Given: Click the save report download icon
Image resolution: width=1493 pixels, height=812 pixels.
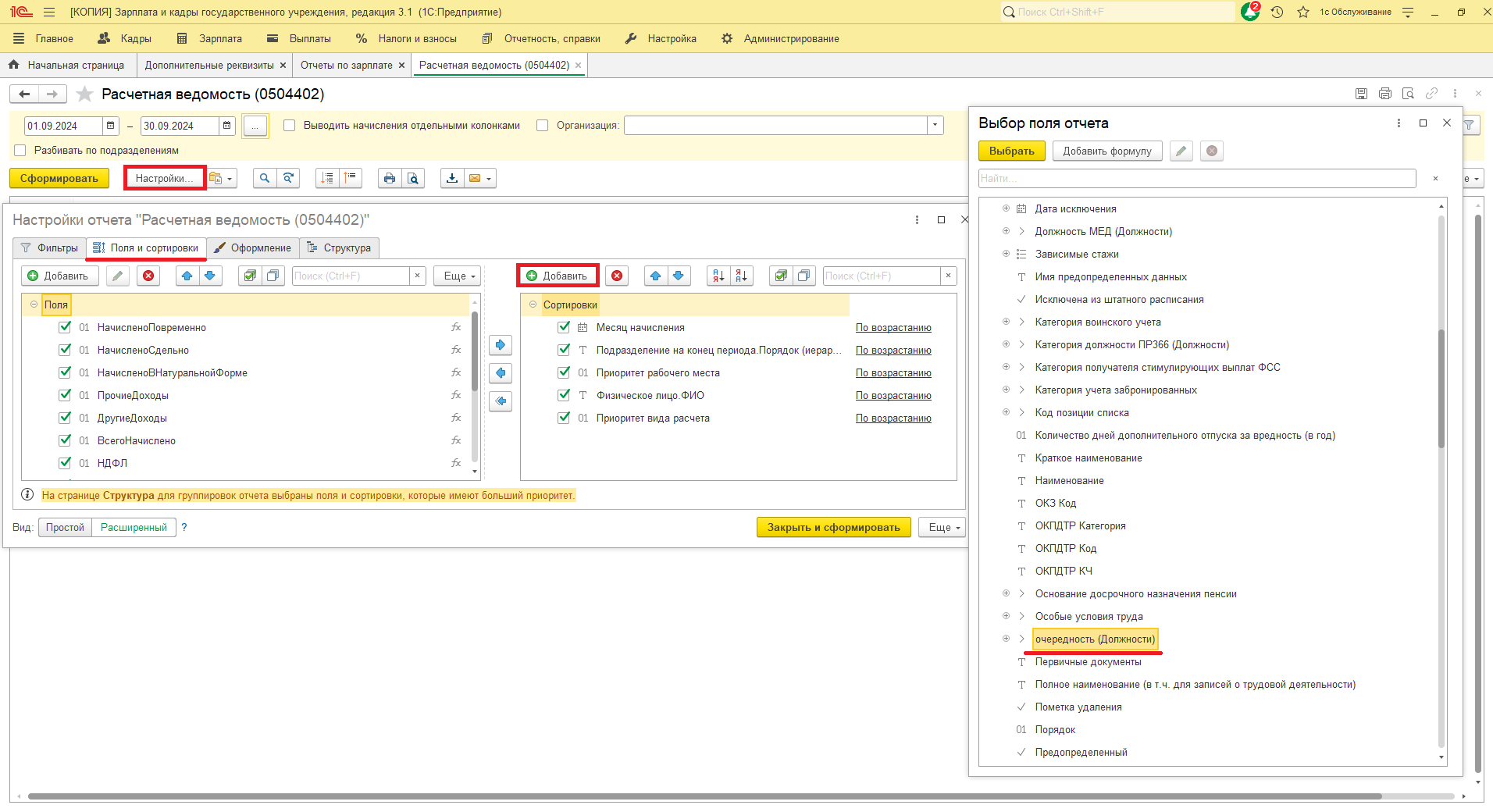Looking at the screenshot, I should coord(452,179).
